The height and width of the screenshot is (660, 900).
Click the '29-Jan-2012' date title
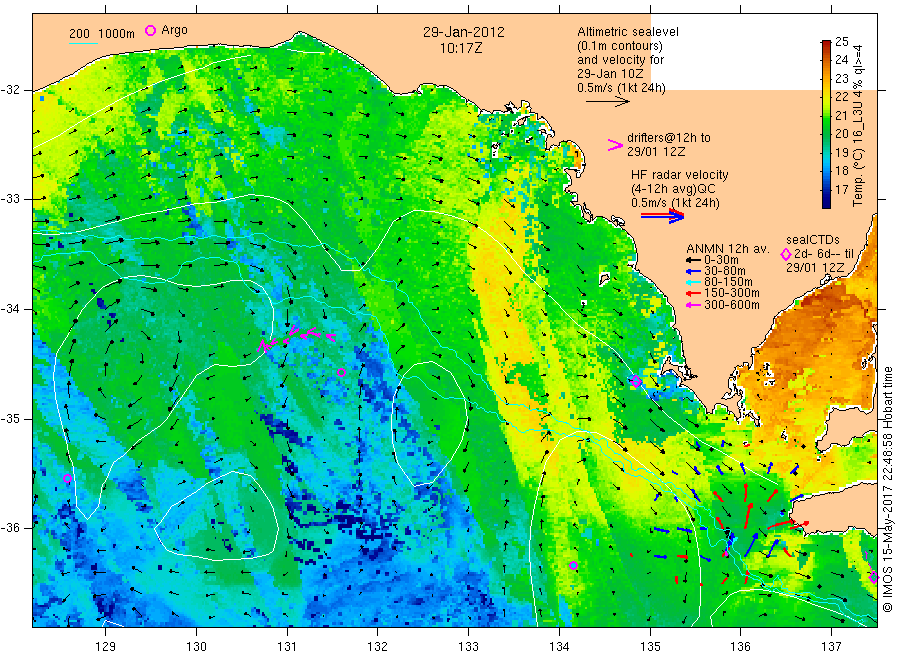point(464,32)
